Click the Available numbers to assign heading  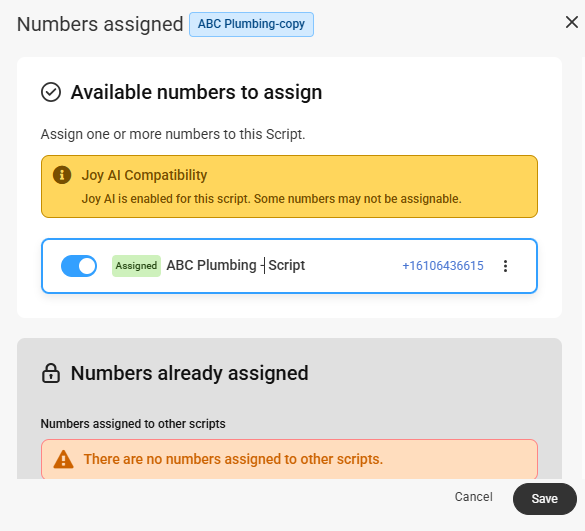click(196, 92)
